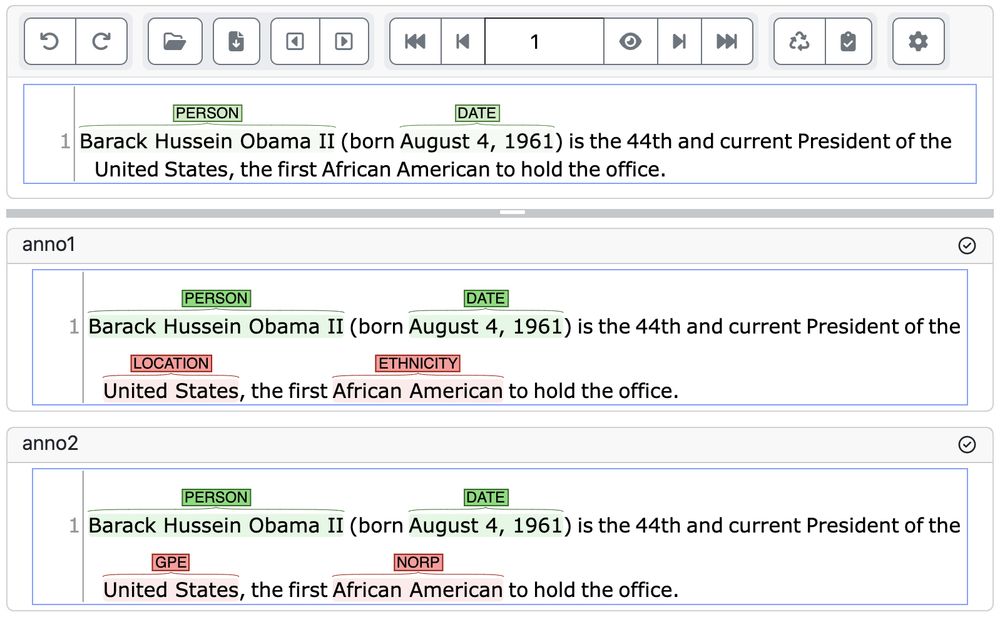The width and height of the screenshot is (1000, 617).
Task: Select the GPE label in anno2
Action: pyautogui.click(x=170, y=562)
